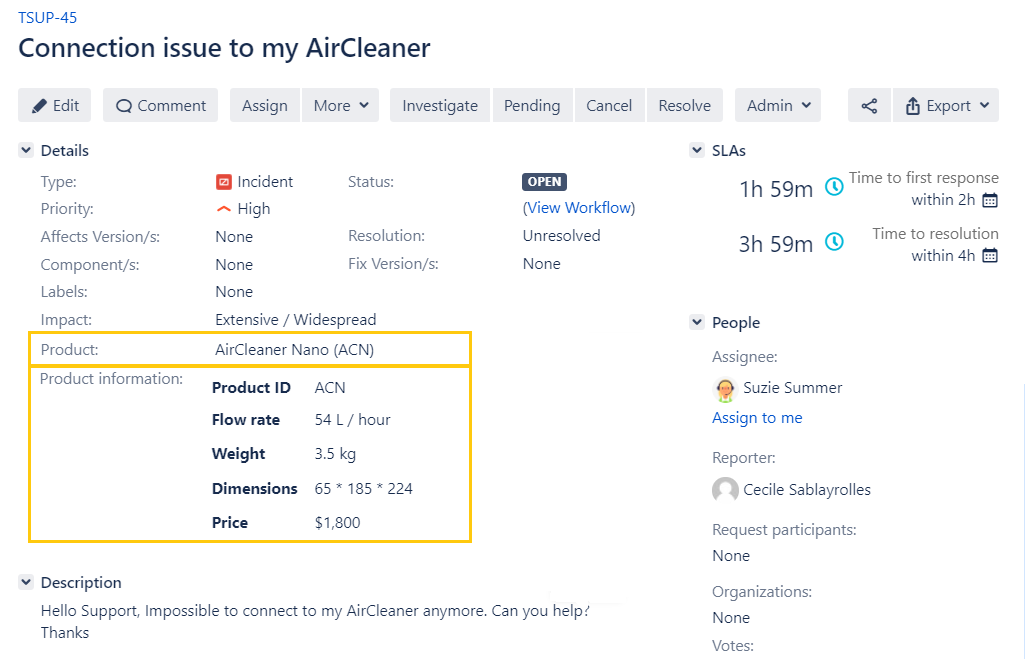Click Cecile Sablayrolles' avatar icon

pyautogui.click(x=725, y=490)
